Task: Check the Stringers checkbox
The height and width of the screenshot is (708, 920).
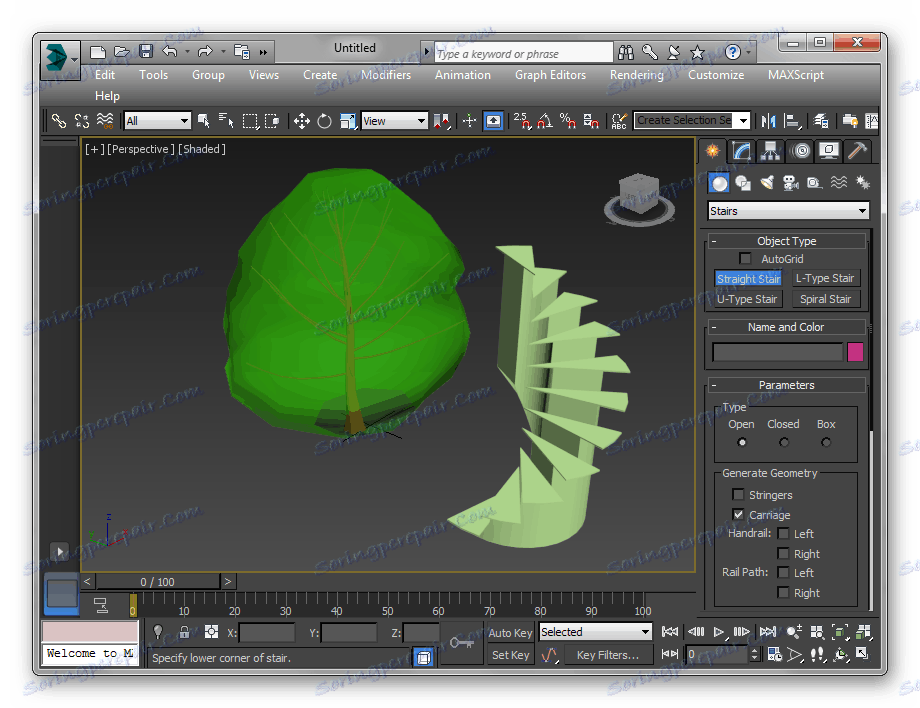Action: 739,495
